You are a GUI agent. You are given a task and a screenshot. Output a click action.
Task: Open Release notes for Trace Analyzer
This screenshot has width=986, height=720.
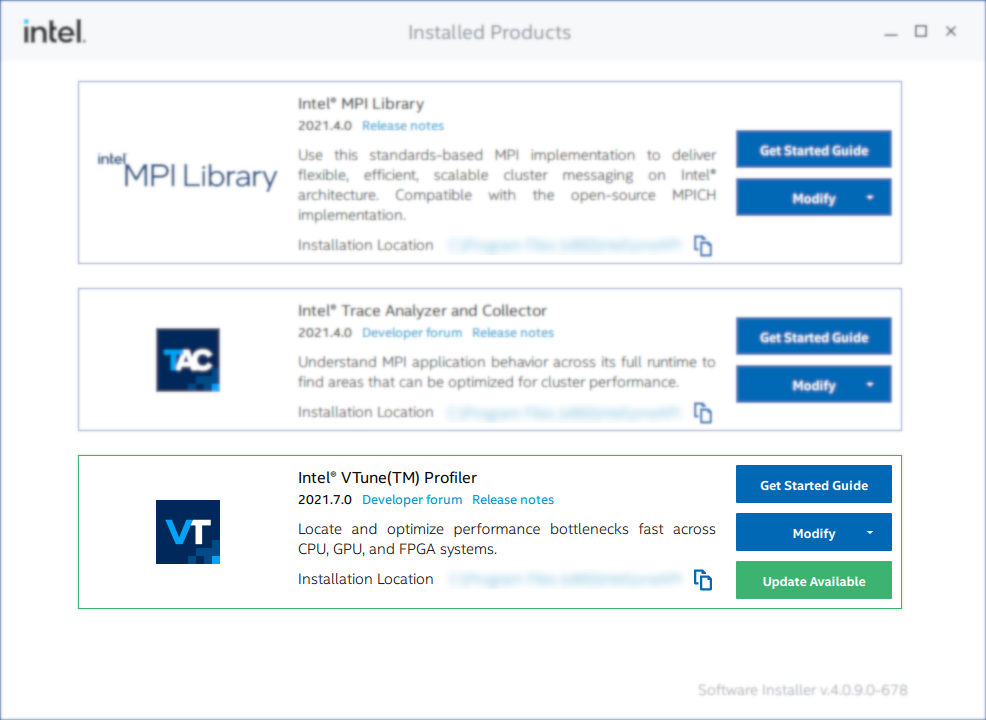[x=513, y=333]
